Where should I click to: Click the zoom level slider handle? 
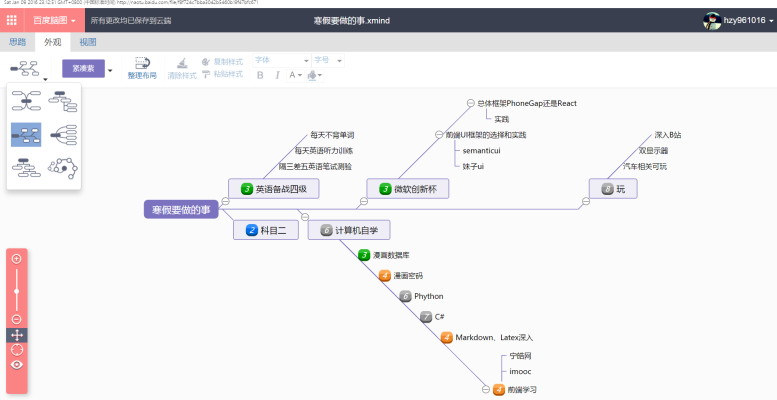tap(17, 290)
